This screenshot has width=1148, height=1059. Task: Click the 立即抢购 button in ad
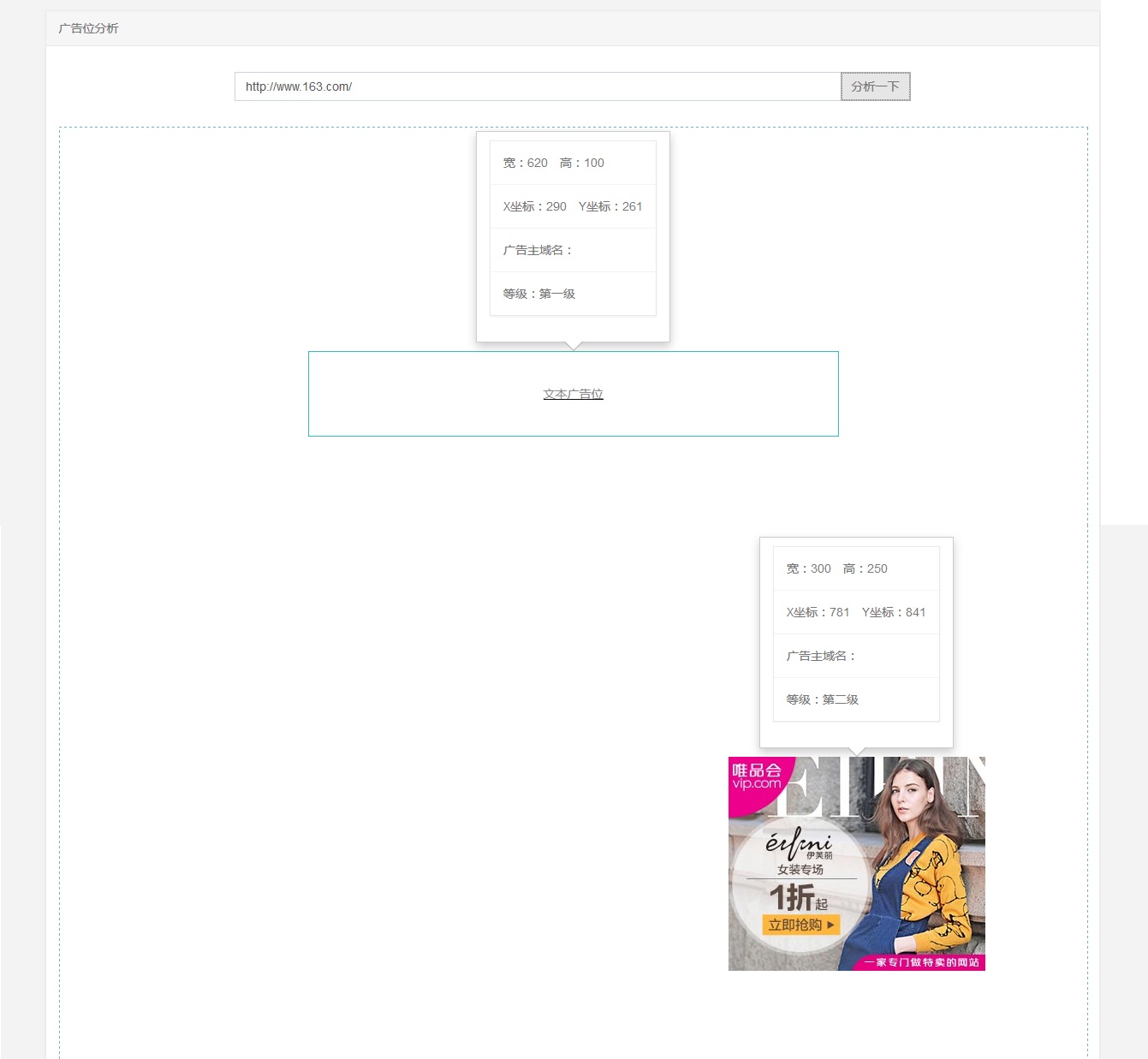pos(801,925)
